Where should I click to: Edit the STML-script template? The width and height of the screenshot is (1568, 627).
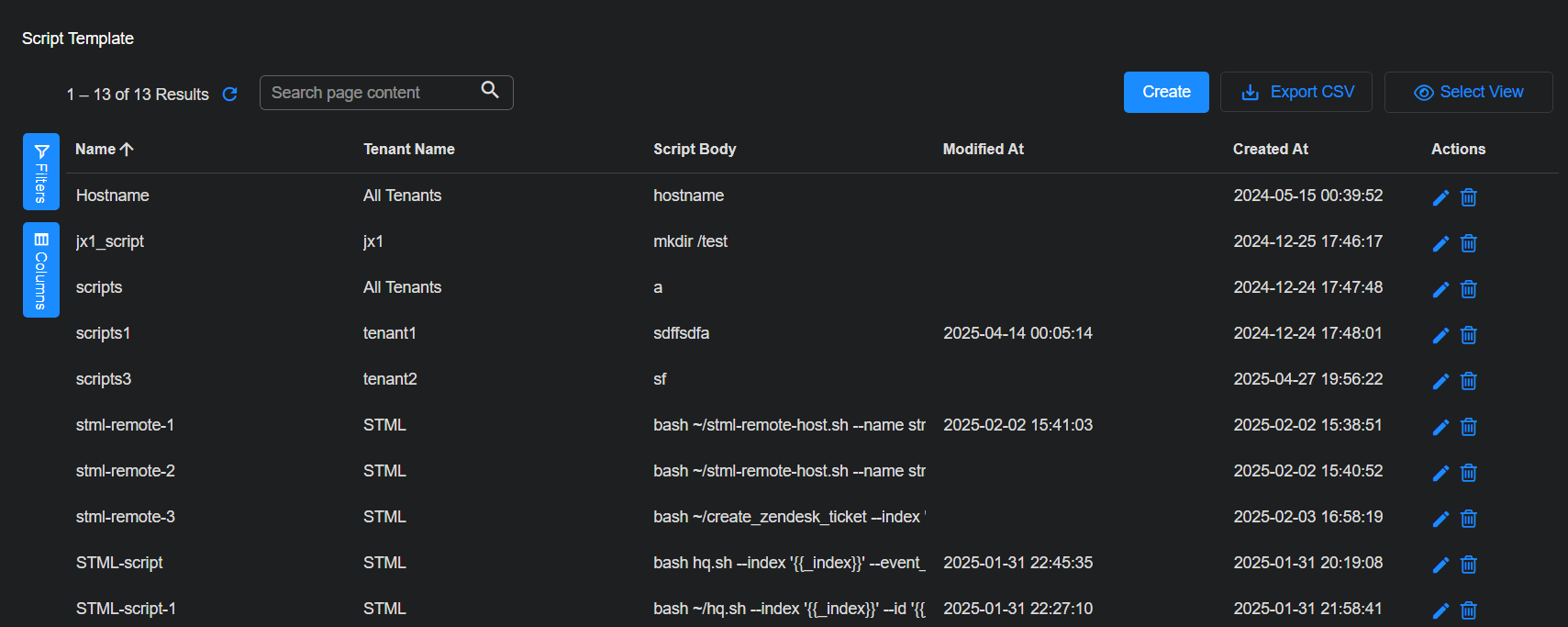[x=1440, y=565]
